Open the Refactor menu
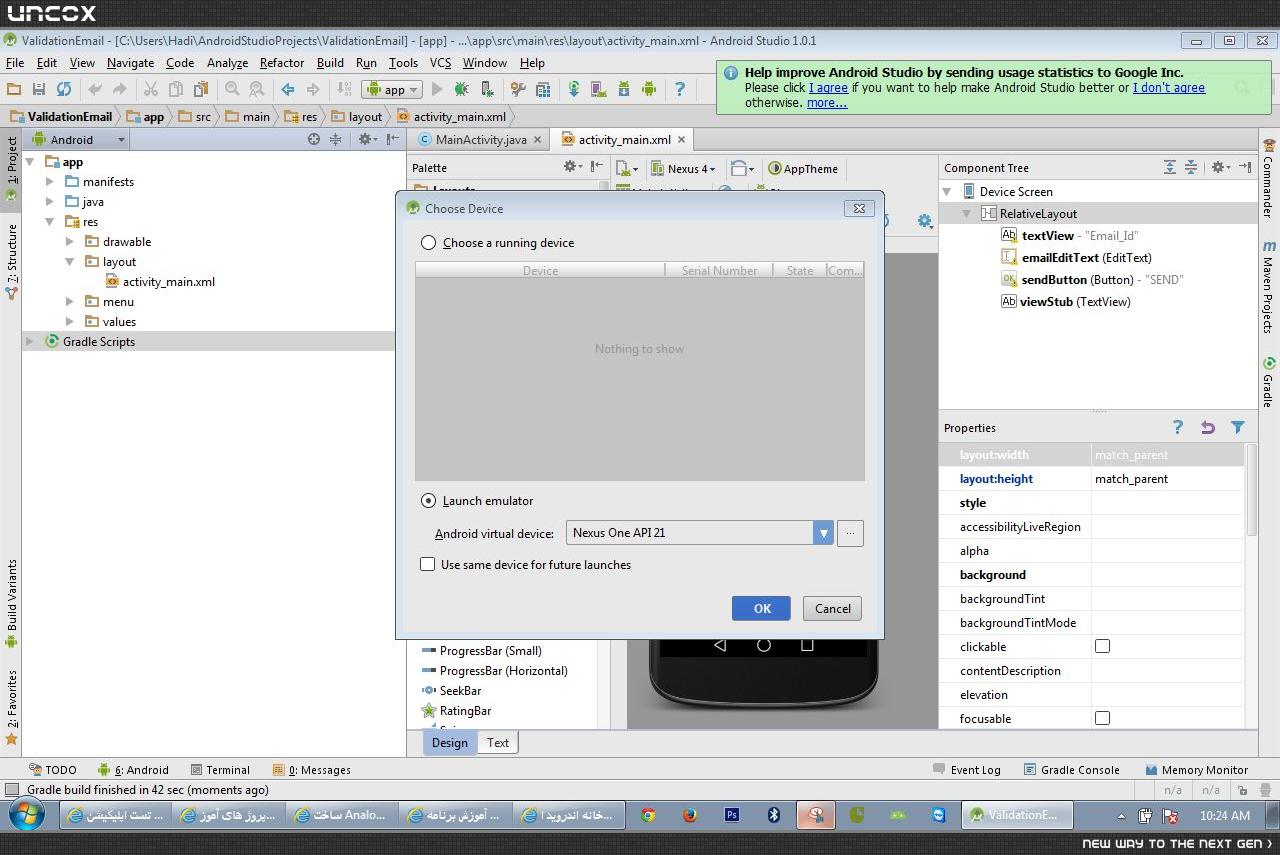 (x=282, y=62)
